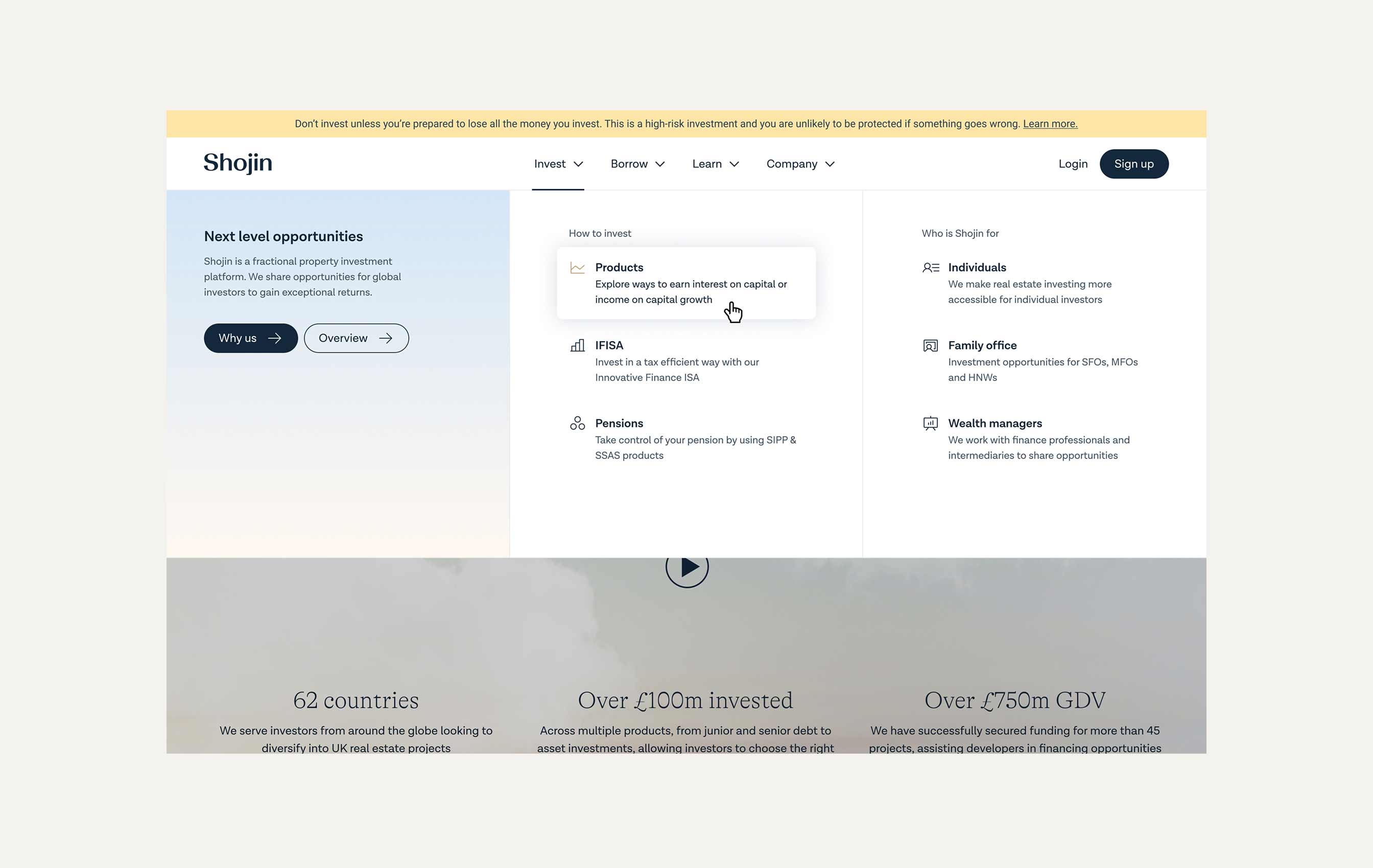Click the Family office icon
This screenshot has width=1373, height=868.
click(930, 345)
